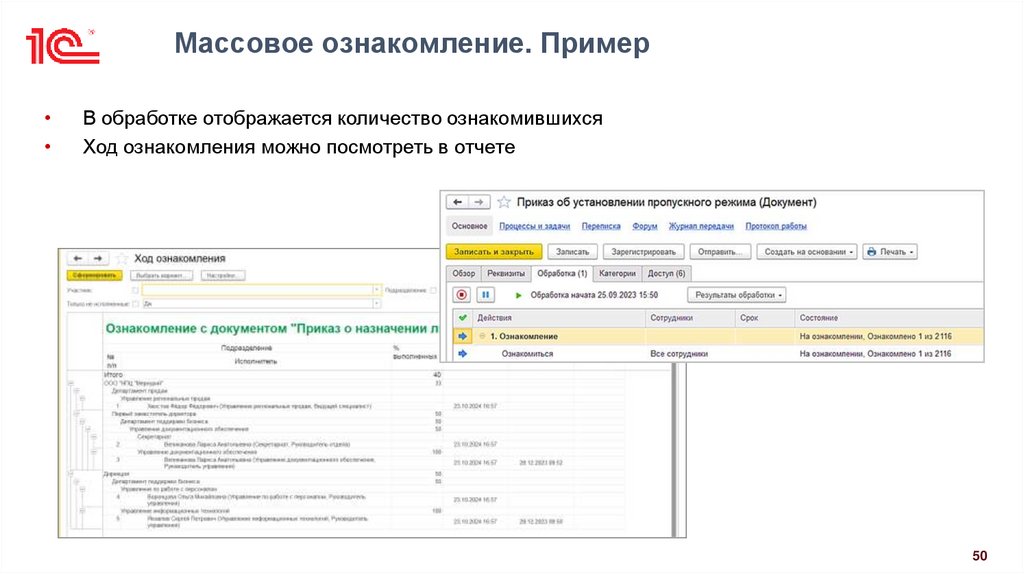Go forward in the Приказ document window
This screenshot has width=1024, height=574.
point(479,202)
